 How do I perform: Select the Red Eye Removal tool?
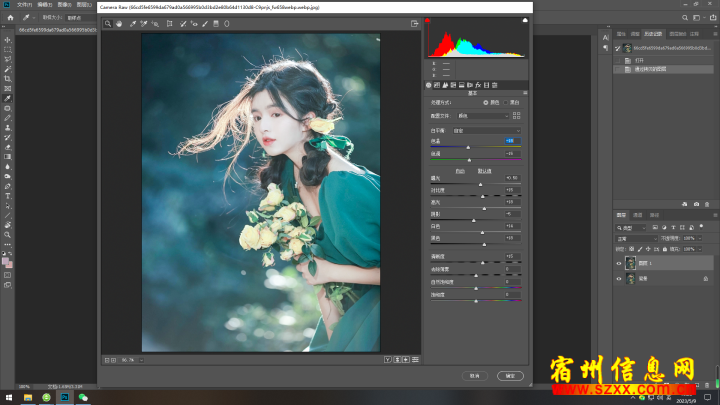[x=194, y=24]
